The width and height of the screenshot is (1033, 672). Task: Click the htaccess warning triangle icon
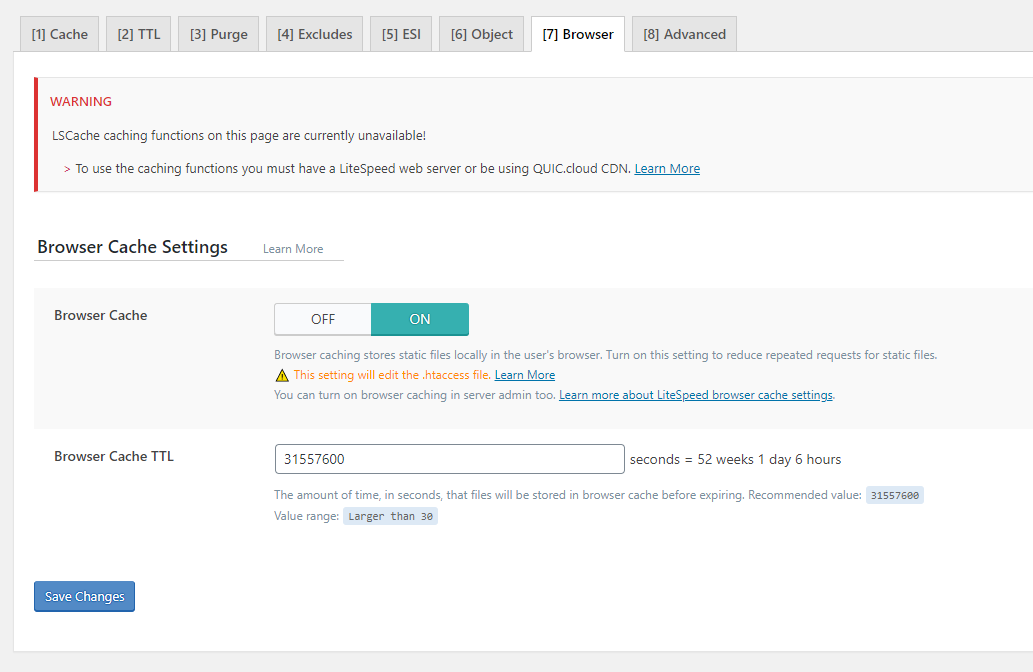(x=282, y=376)
